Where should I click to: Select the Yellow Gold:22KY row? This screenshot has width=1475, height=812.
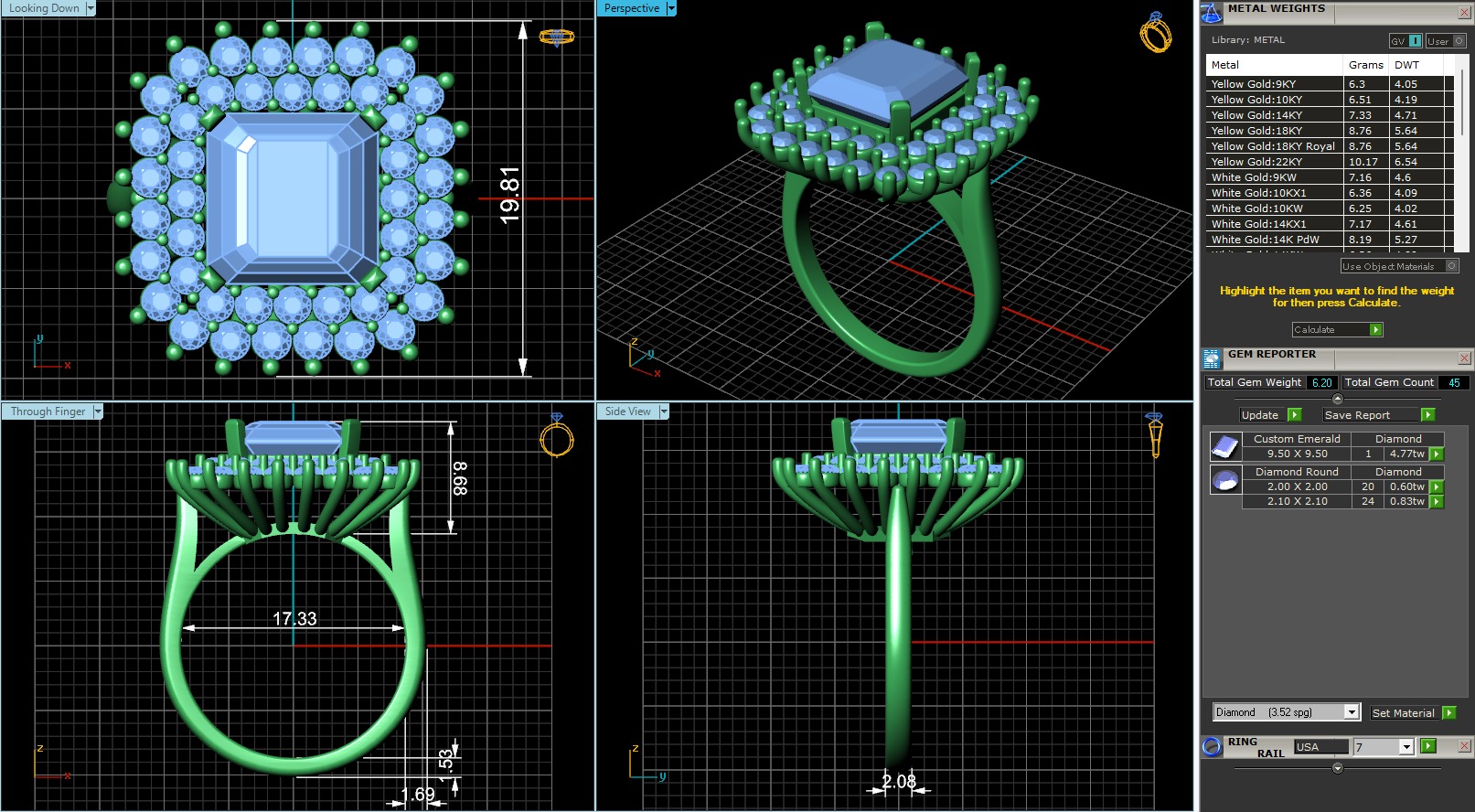click(1331, 162)
